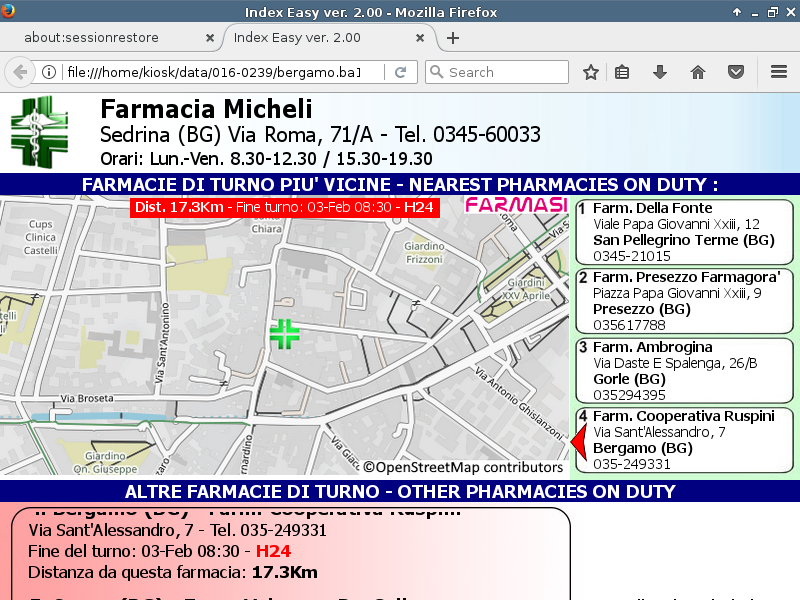Click the Farmacia Micheli green cross logo
Image resolution: width=800 pixels, height=600 pixels.
tap(41, 132)
